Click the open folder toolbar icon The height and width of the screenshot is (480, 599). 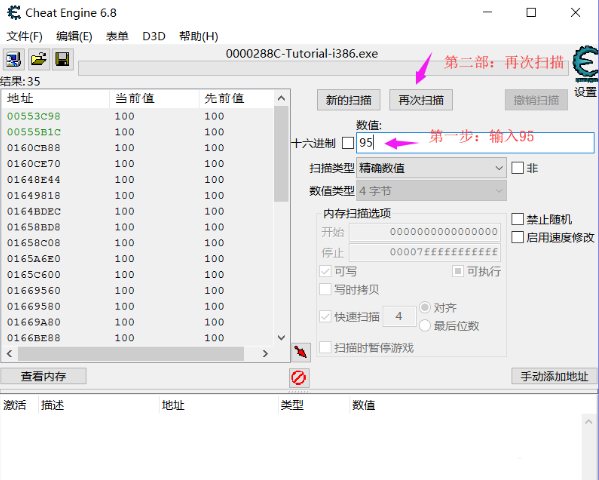pyautogui.click(x=39, y=60)
